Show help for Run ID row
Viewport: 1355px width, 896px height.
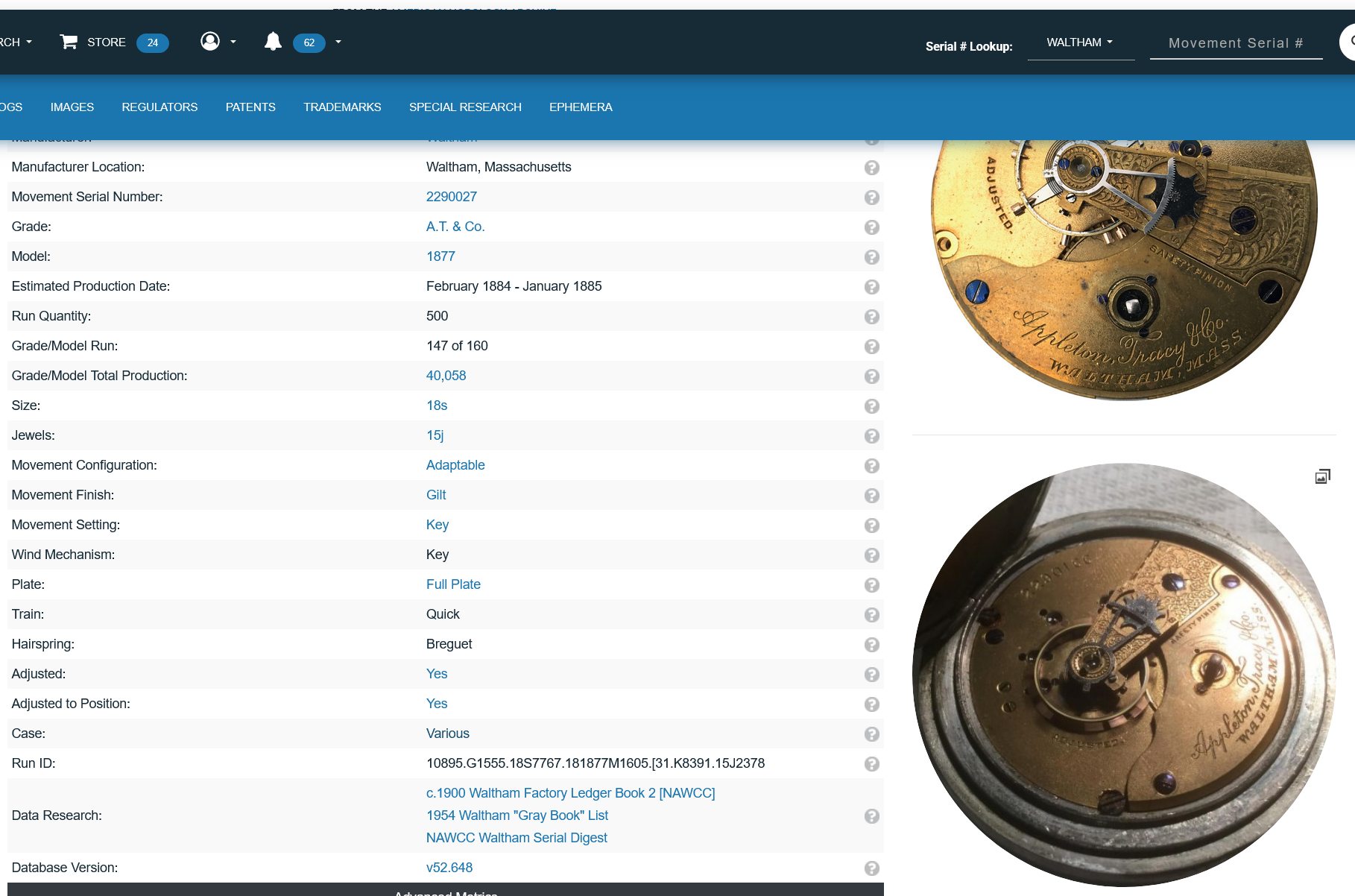pos(872,764)
